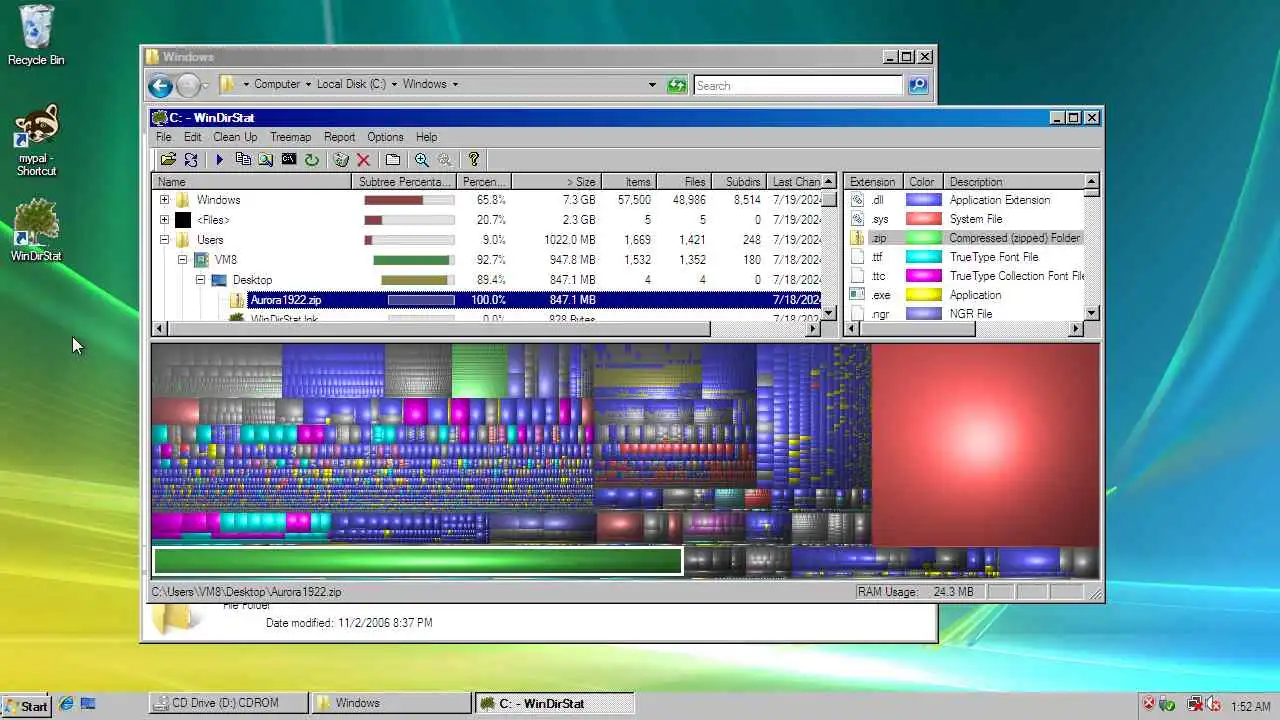Click the Explorer Search input field
Image resolution: width=1280 pixels, height=720 pixels.
coord(799,85)
